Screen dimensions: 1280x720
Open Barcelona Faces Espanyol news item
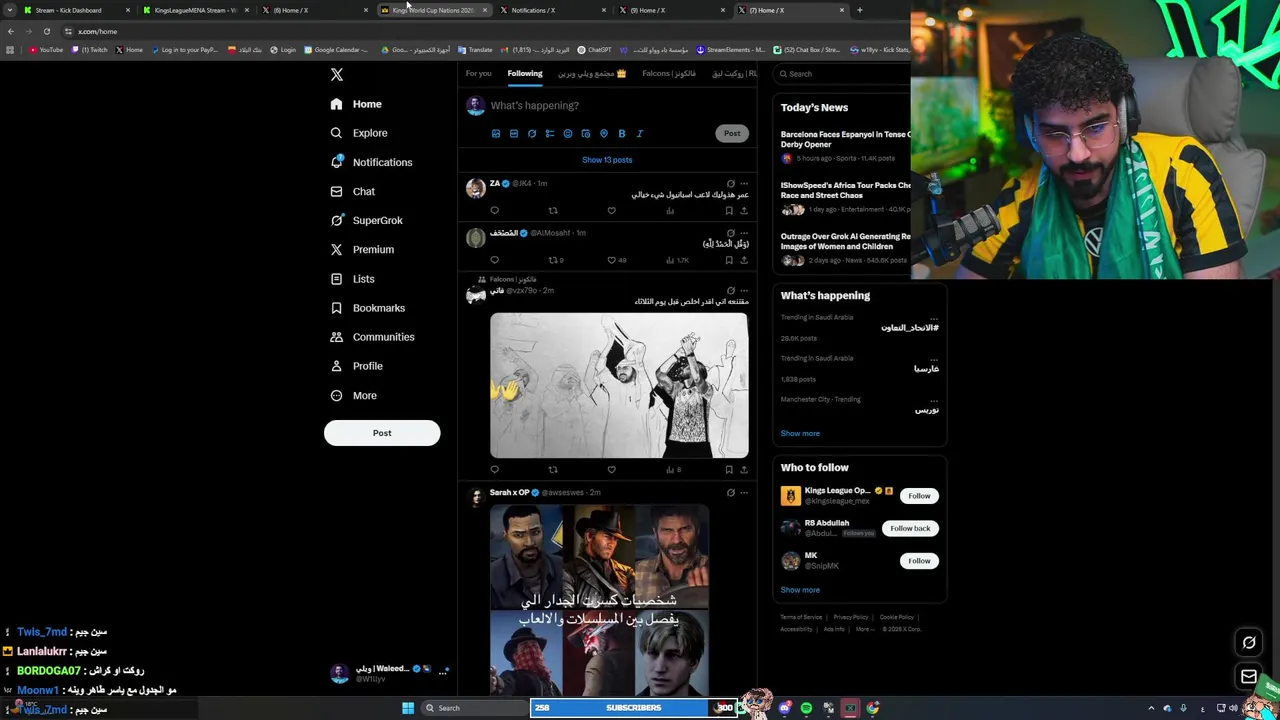(846, 139)
